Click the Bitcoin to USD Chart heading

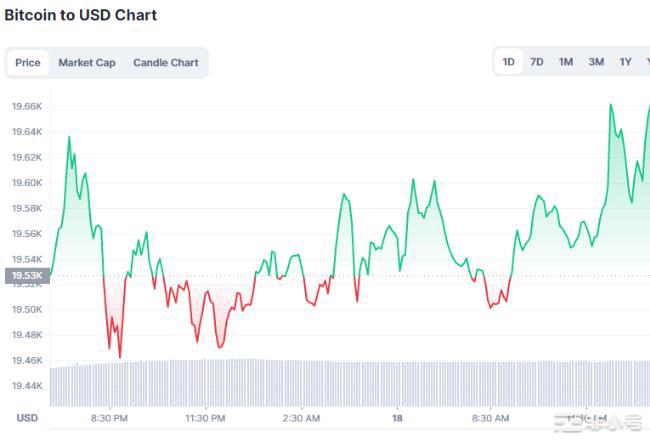(x=80, y=15)
